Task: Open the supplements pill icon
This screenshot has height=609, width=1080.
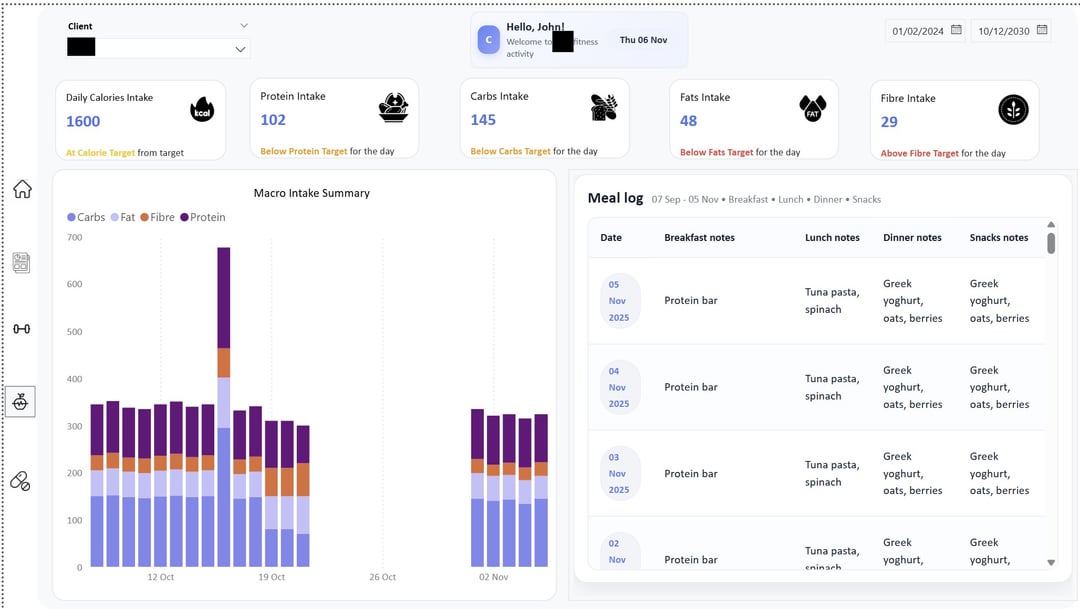Action: 20,481
